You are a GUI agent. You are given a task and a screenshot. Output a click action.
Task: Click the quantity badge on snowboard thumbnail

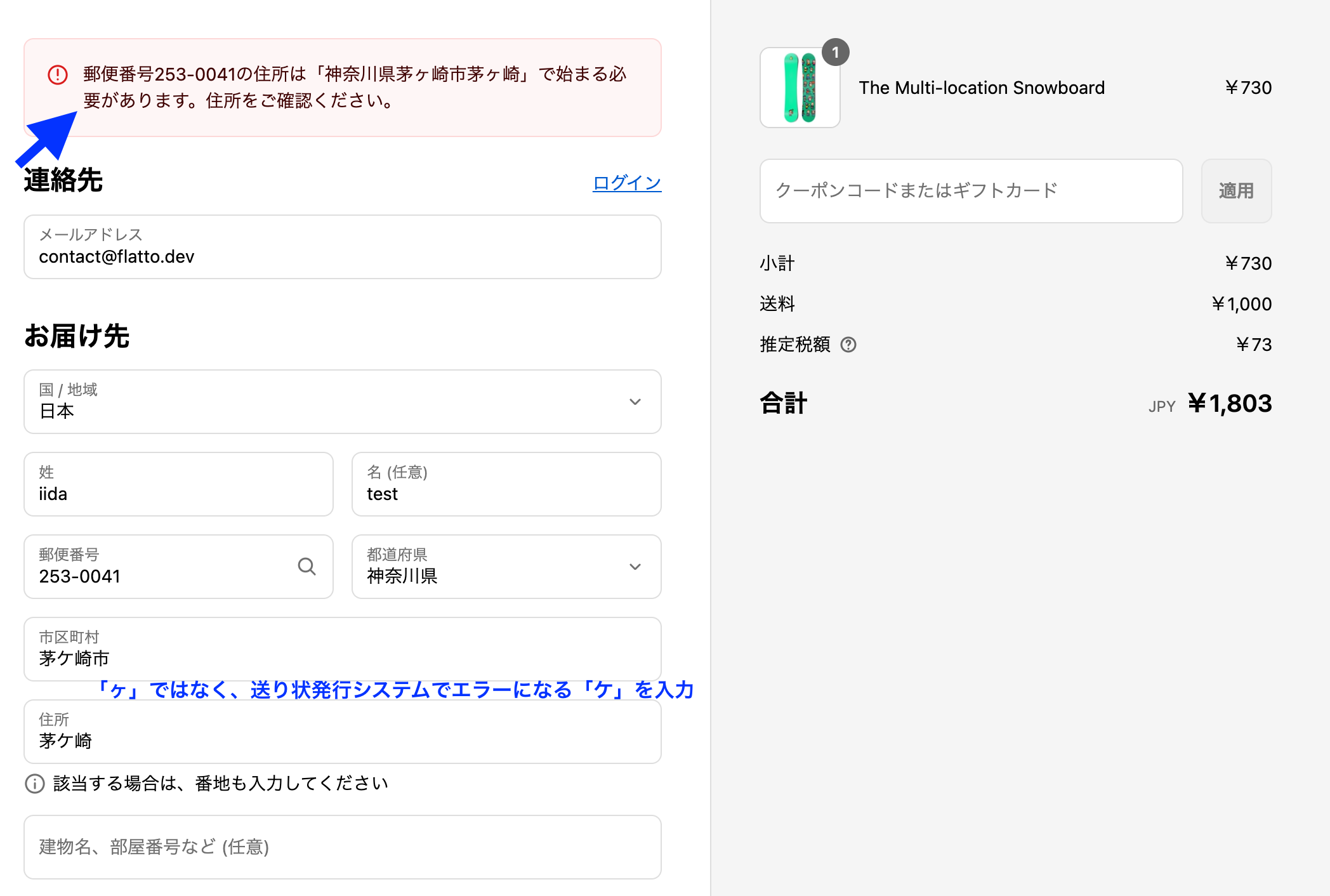point(835,53)
